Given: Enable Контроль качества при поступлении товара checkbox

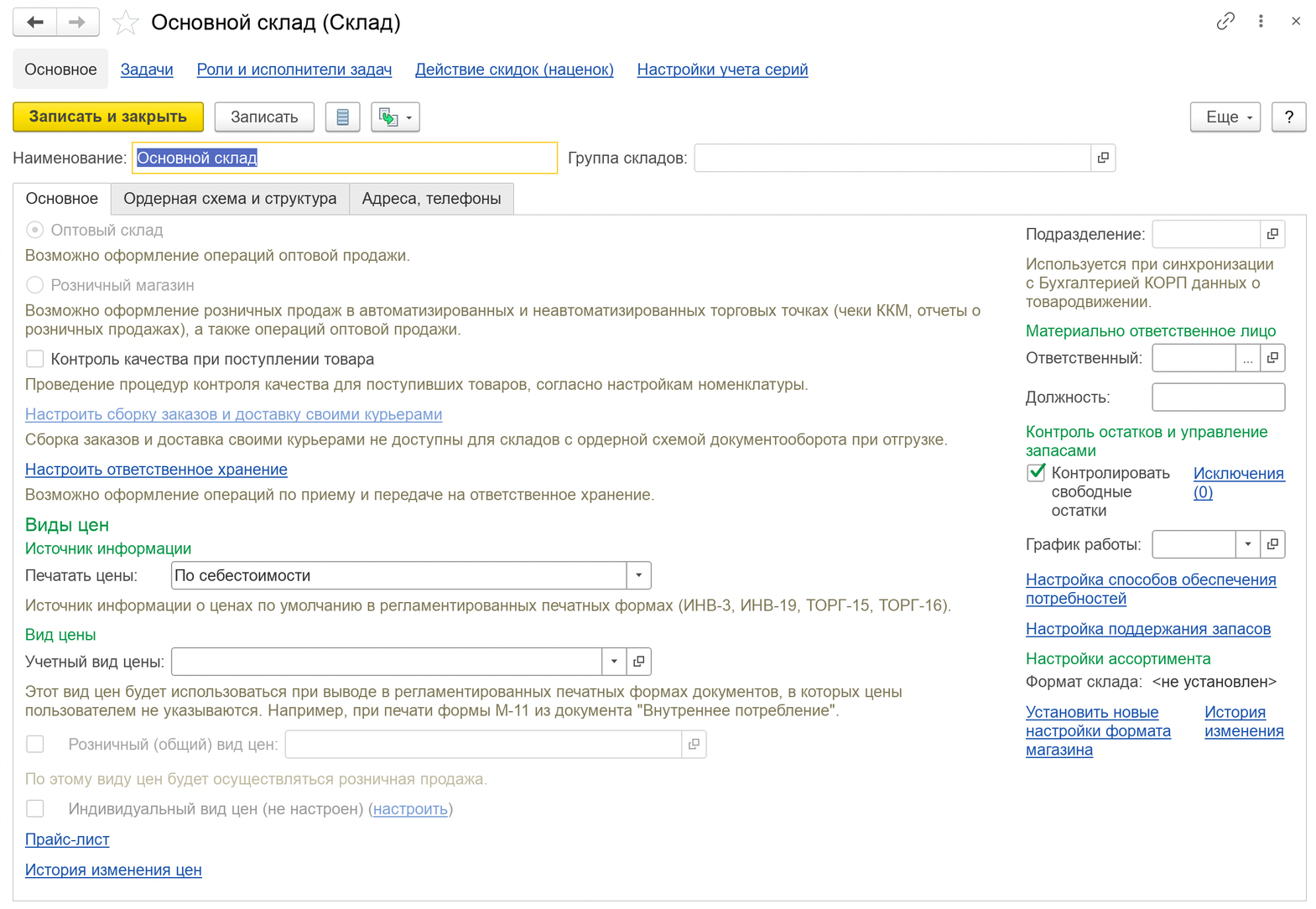Looking at the screenshot, I should tap(34, 359).
